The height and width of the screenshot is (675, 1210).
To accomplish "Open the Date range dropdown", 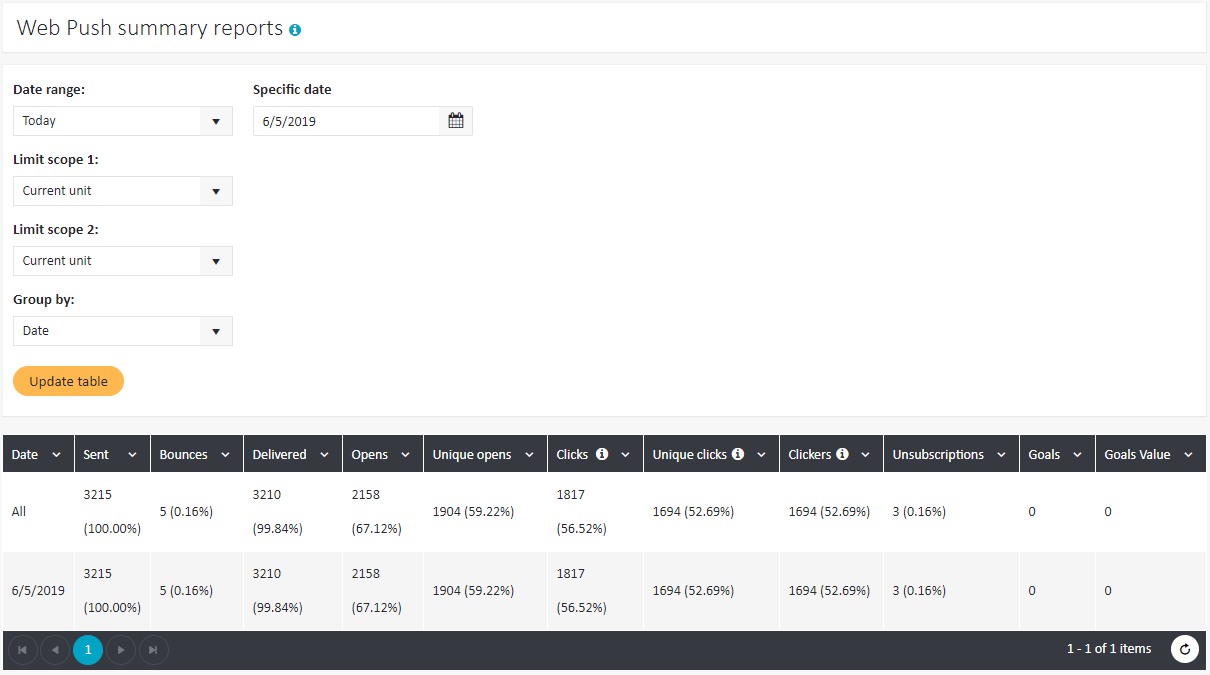I will coord(122,121).
